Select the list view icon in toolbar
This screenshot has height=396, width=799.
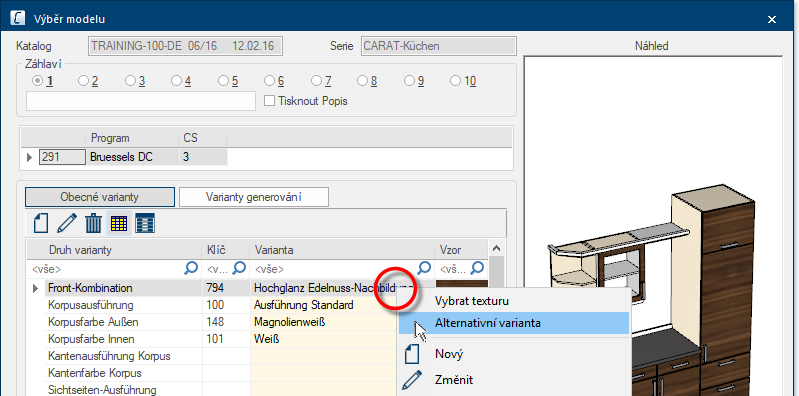[145, 223]
